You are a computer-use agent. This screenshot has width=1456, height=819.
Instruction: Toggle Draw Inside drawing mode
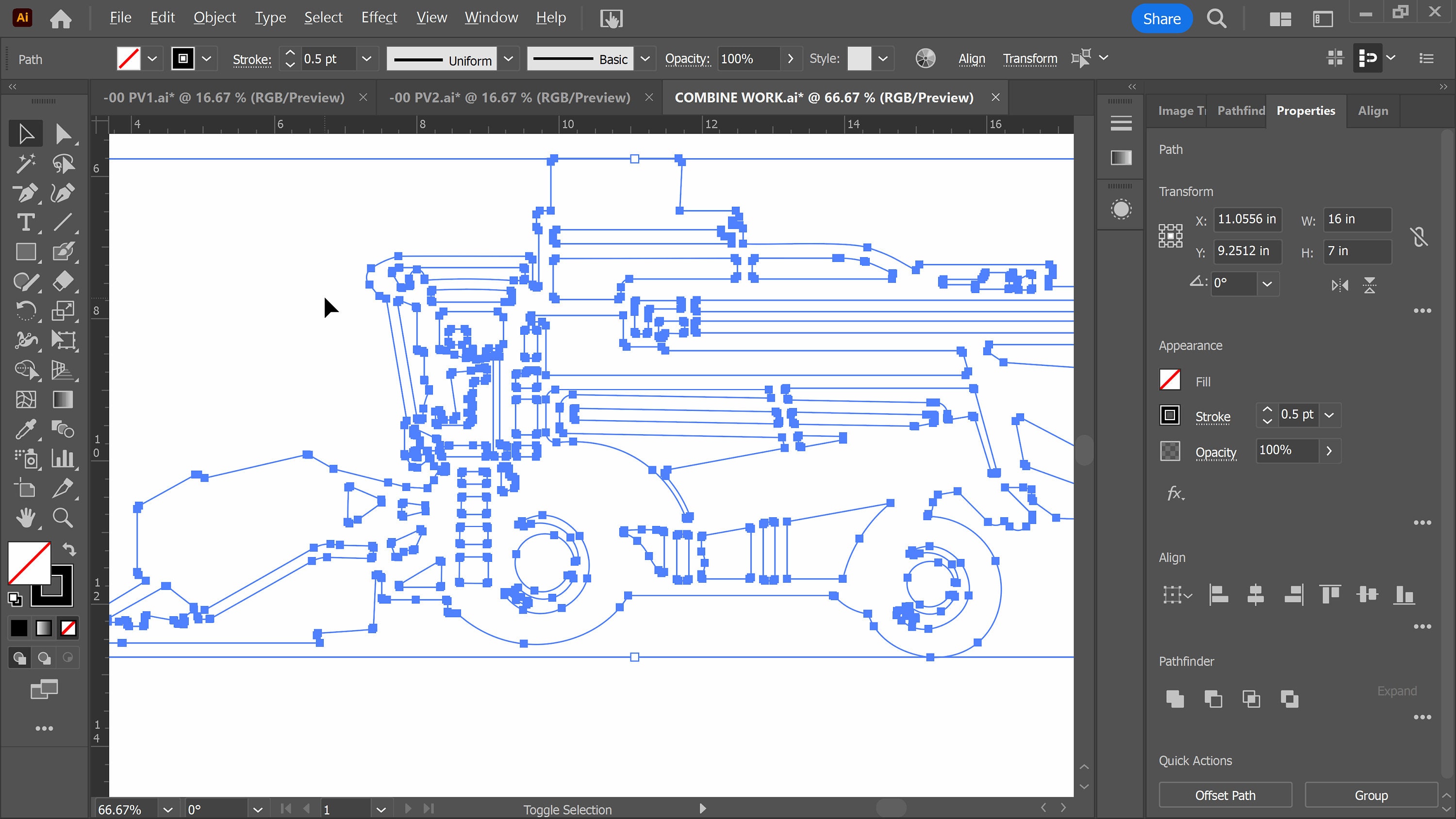[x=67, y=657]
